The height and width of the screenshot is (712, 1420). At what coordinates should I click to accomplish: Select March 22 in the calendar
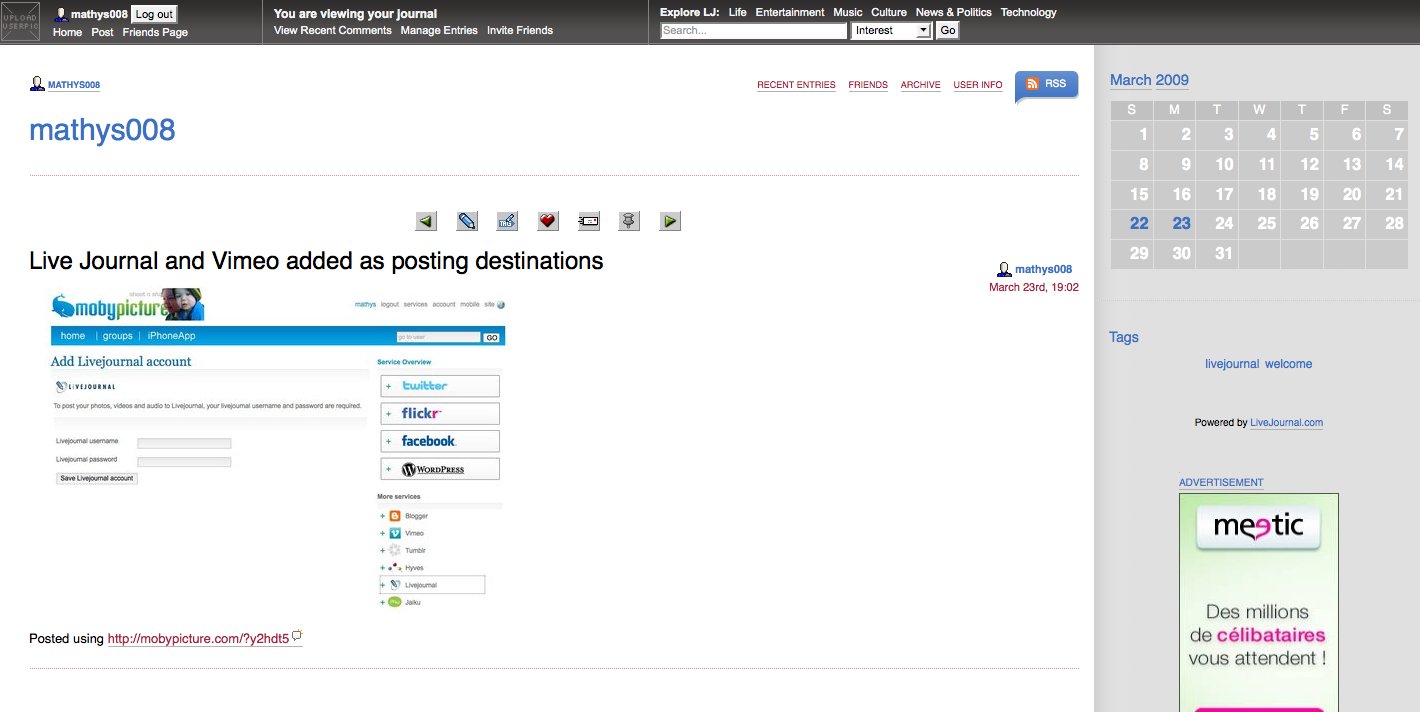click(1139, 223)
